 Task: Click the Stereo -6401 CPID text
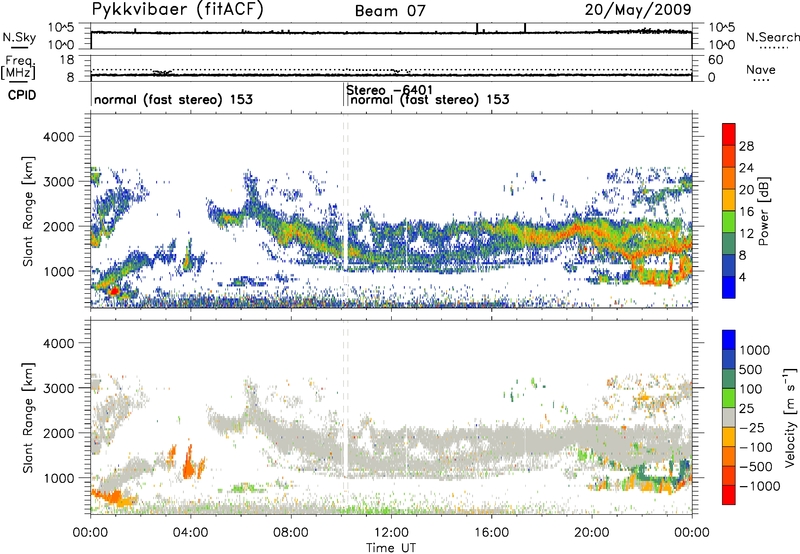click(389, 90)
